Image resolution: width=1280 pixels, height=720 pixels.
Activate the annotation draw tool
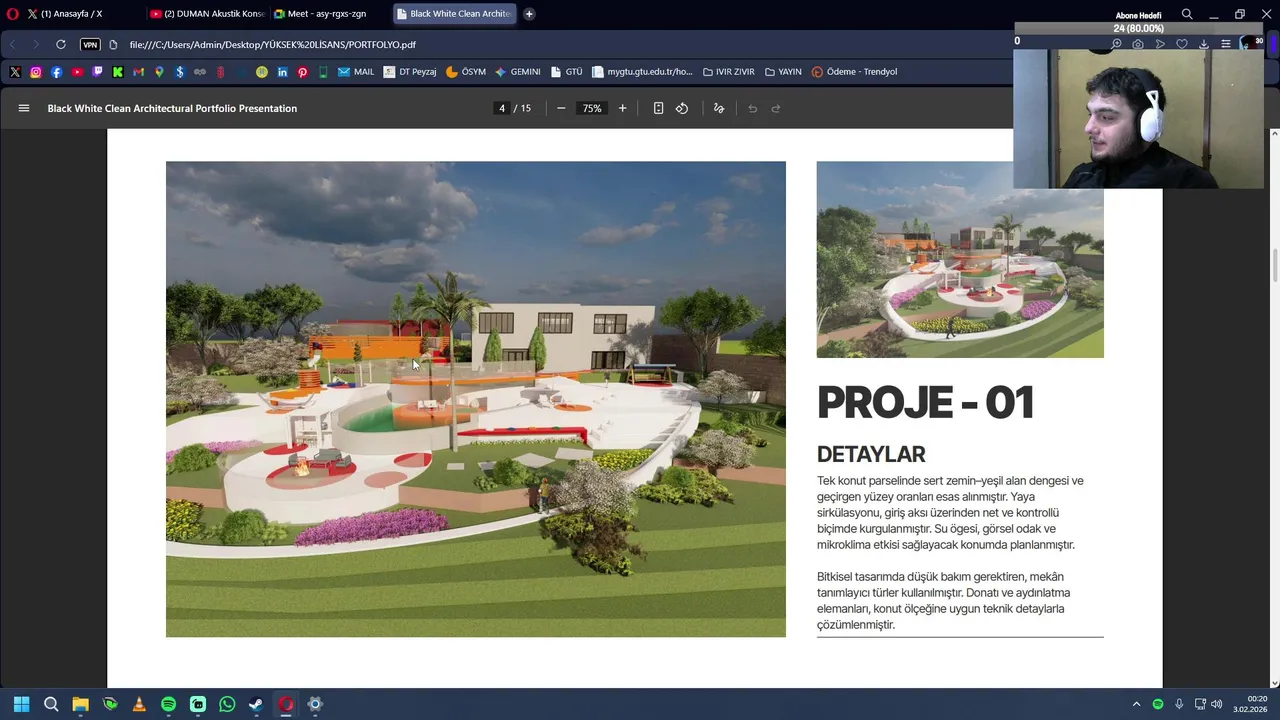[718, 108]
